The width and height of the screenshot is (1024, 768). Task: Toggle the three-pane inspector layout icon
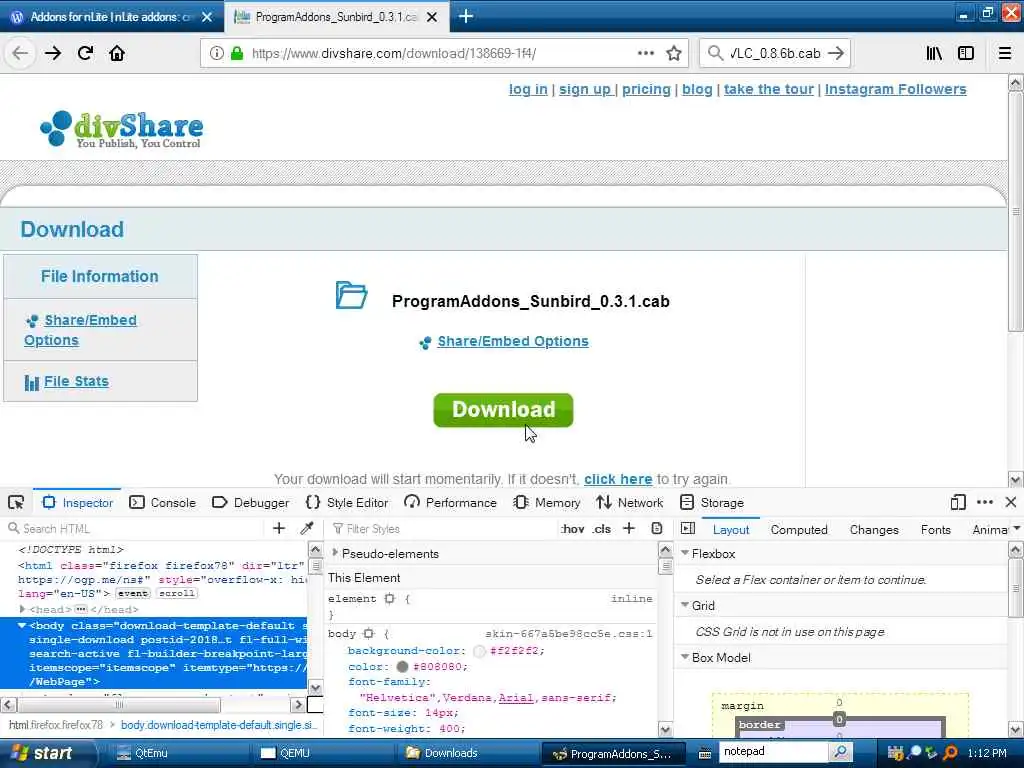[x=688, y=528]
